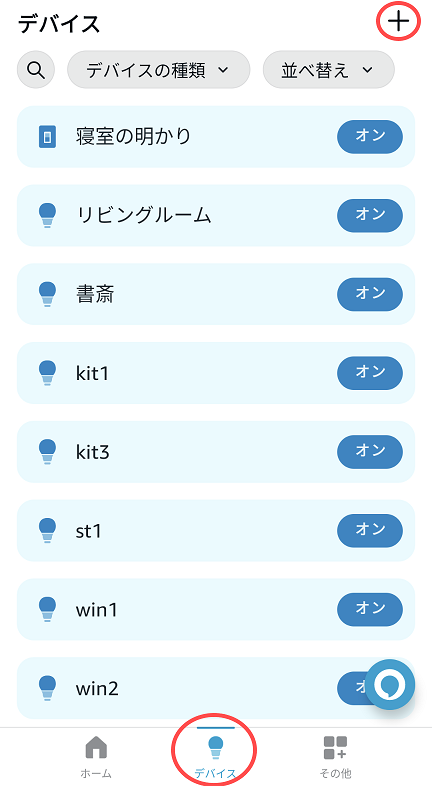This screenshot has height=786, width=432.
Task: Tap the Alexa voice assistant bubble
Action: [390, 684]
